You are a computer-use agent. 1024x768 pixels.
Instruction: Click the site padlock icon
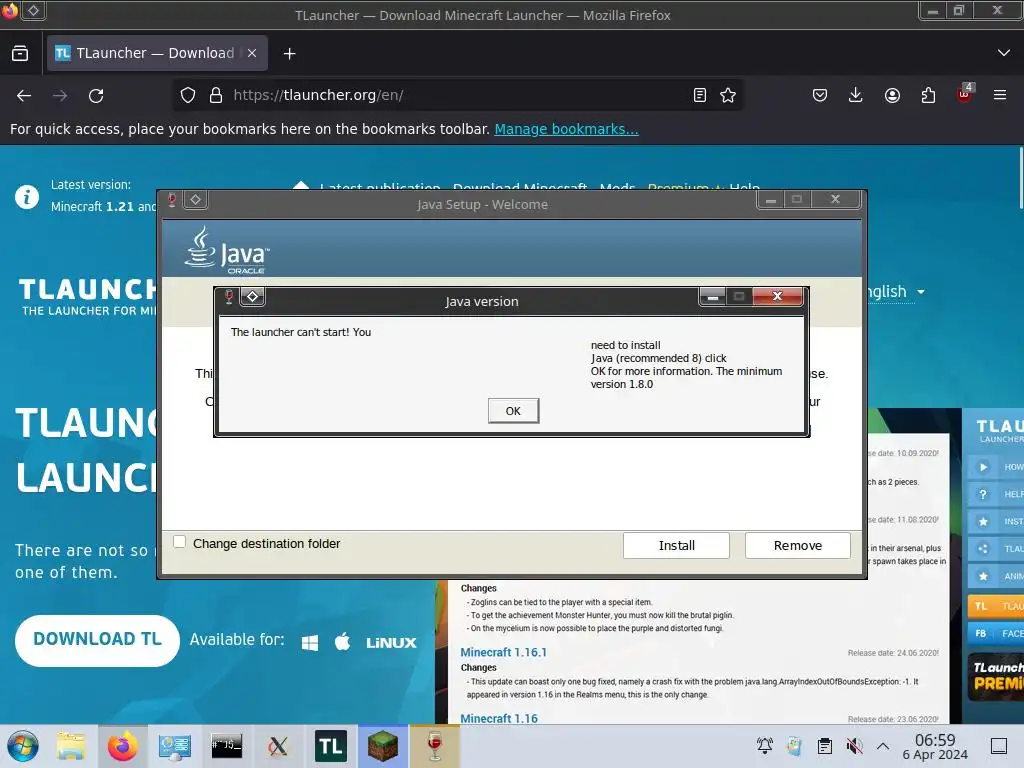pyautogui.click(x=216, y=95)
